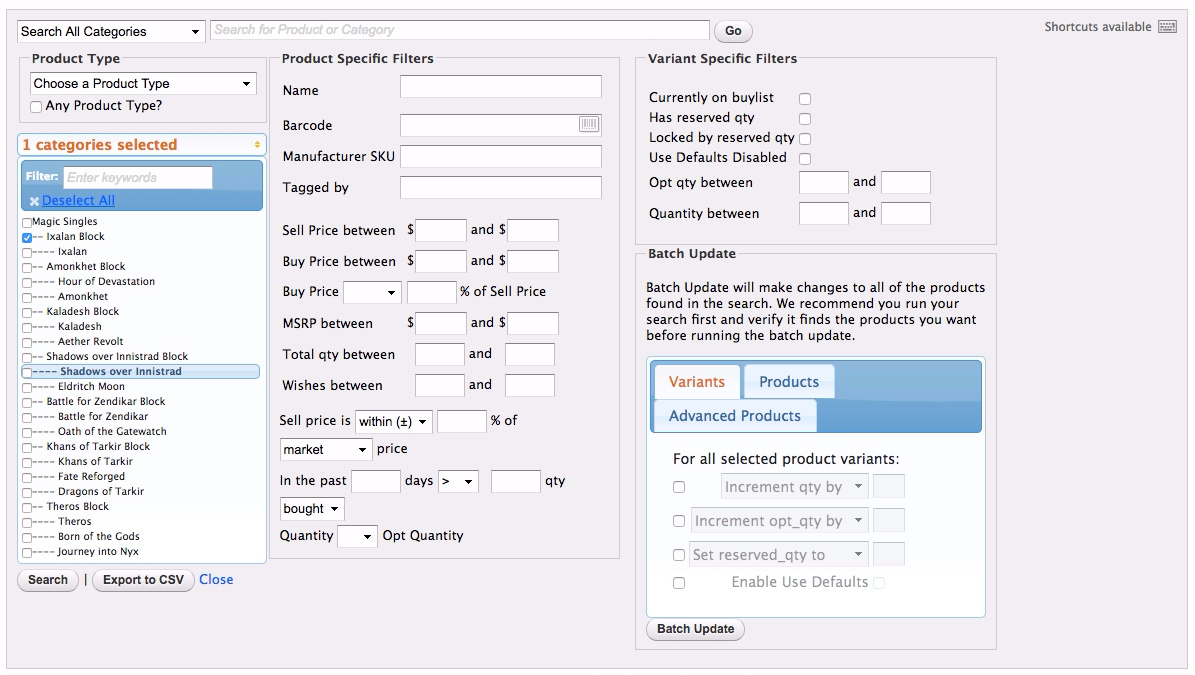Tick the Increment opt_qty by row checkbox
Screen dimensions: 1195x675
point(679,521)
